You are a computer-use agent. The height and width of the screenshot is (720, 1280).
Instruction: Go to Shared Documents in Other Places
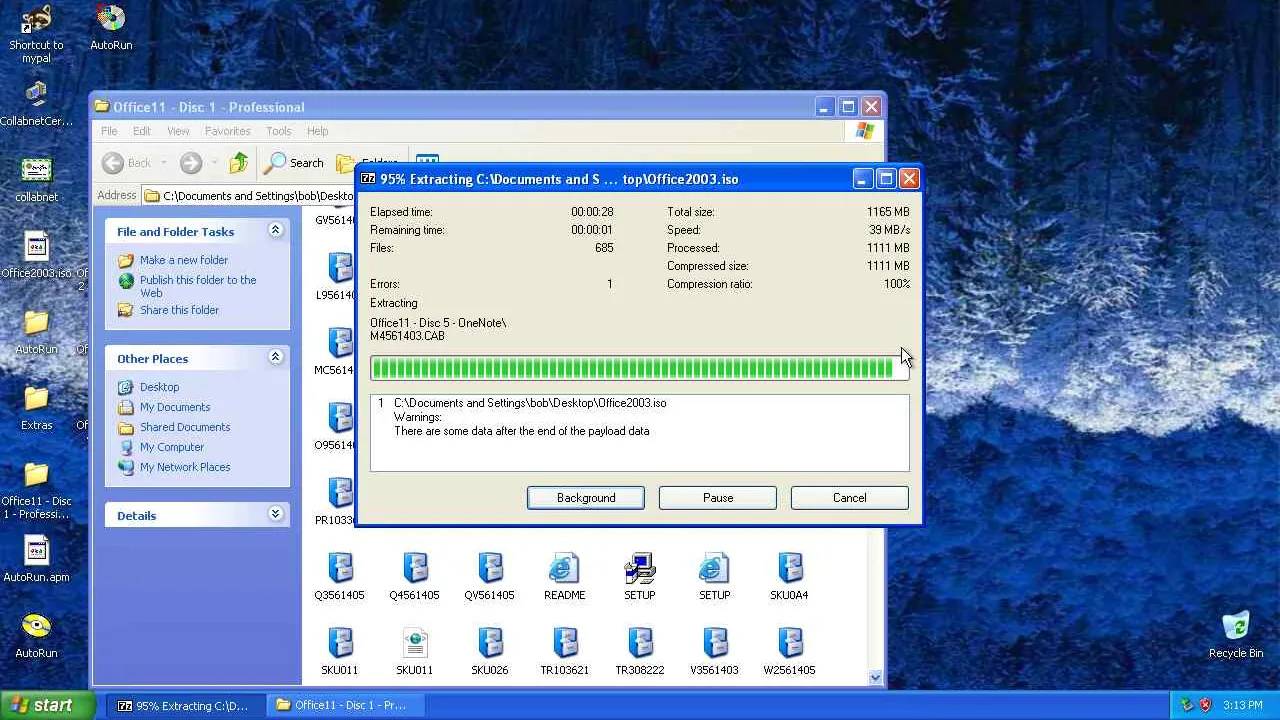point(185,427)
